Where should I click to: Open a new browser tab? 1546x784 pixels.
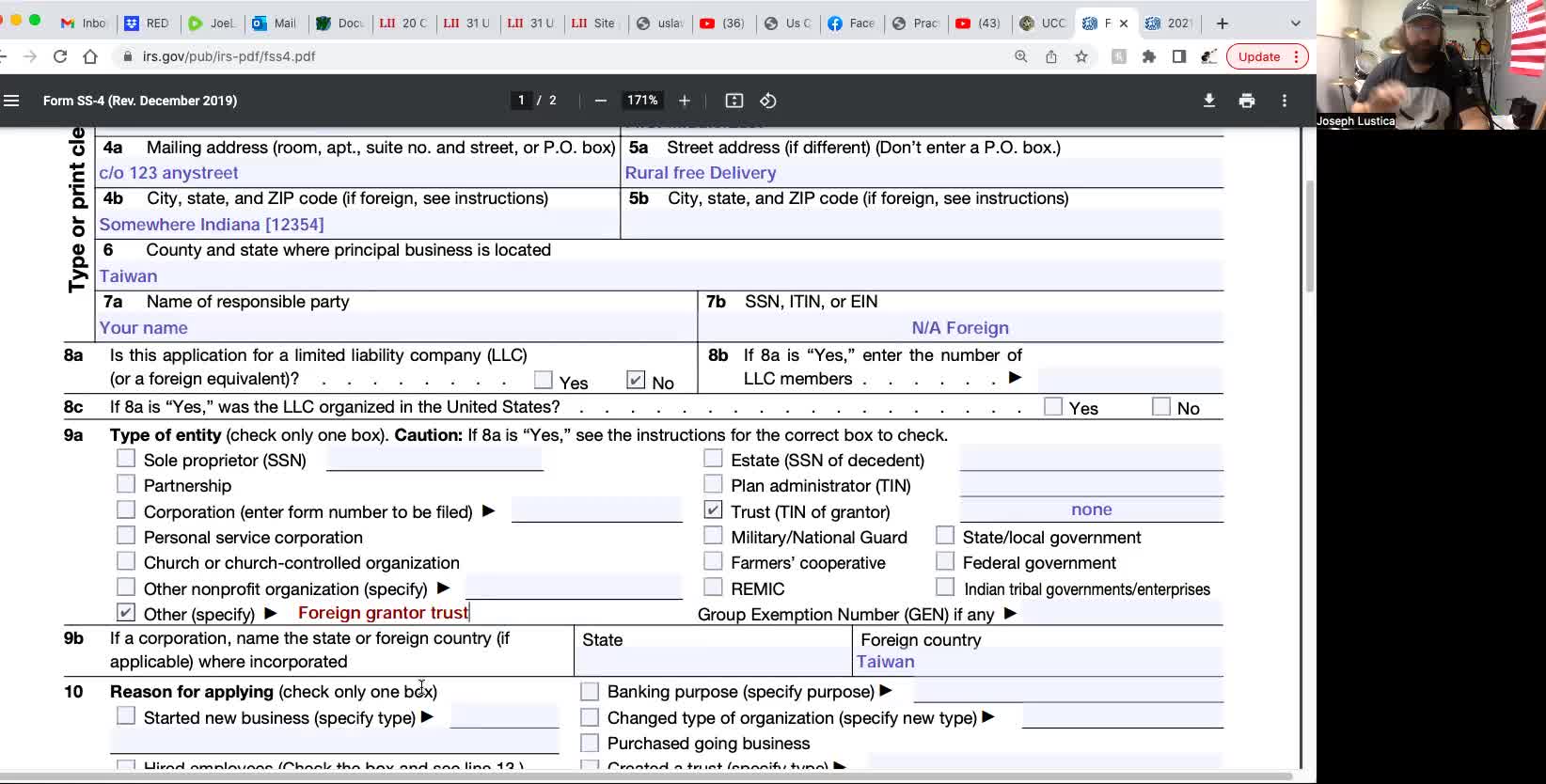(x=1222, y=24)
